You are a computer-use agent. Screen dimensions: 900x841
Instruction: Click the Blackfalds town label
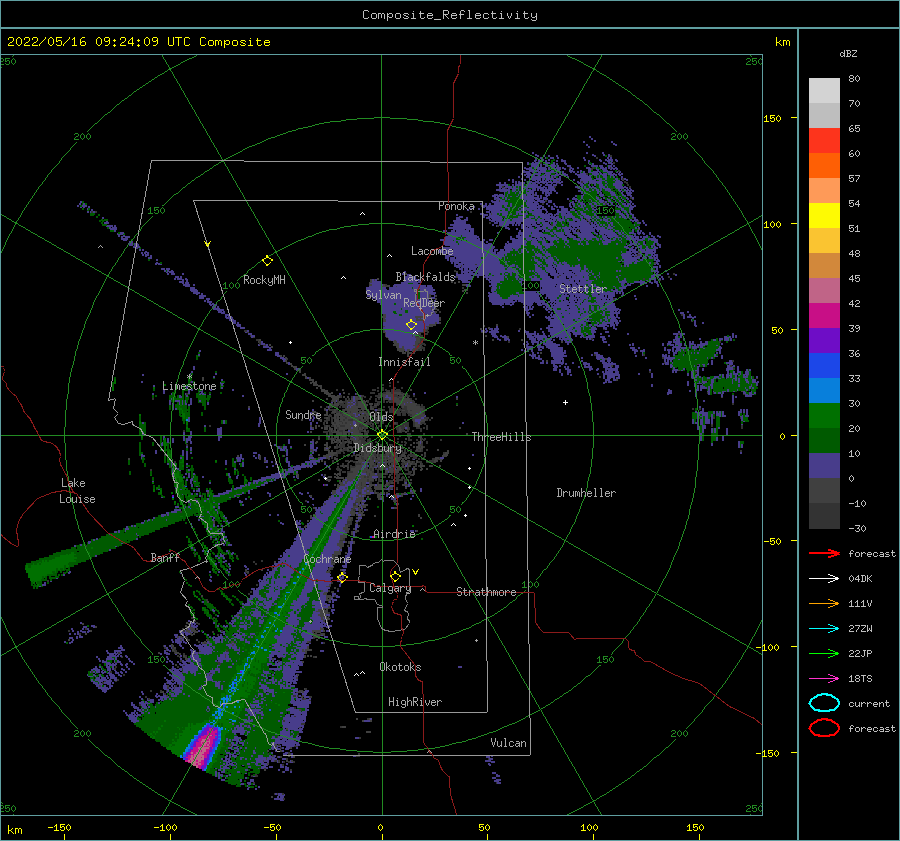pyautogui.click(x=425, y=277)
